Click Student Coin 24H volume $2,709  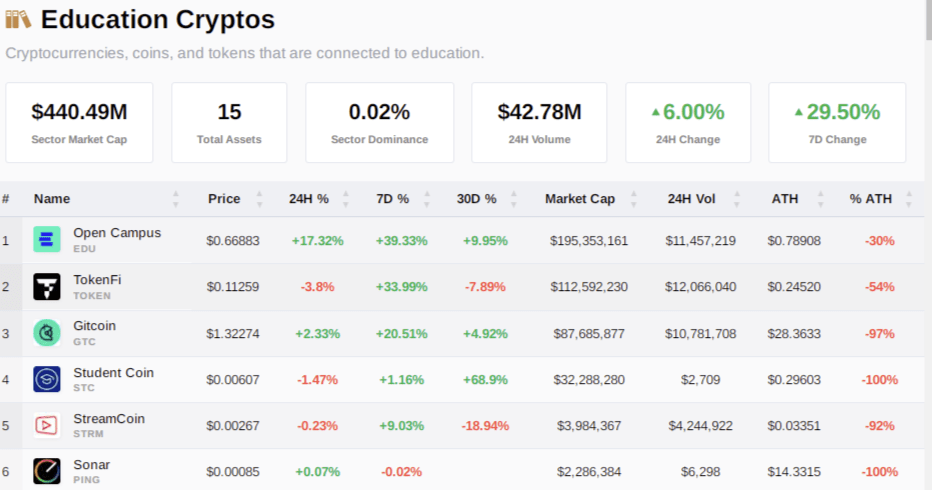pos(700,379)
